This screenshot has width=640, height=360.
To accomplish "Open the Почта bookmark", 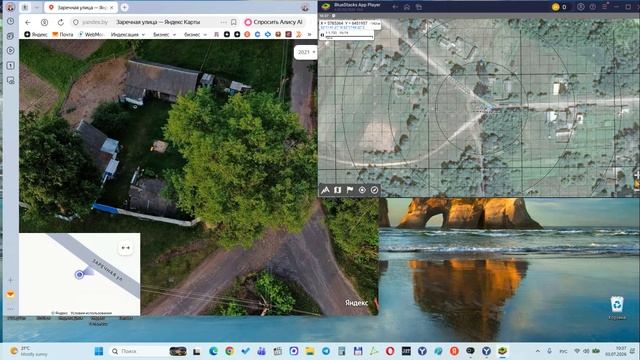I will (62, 35).
